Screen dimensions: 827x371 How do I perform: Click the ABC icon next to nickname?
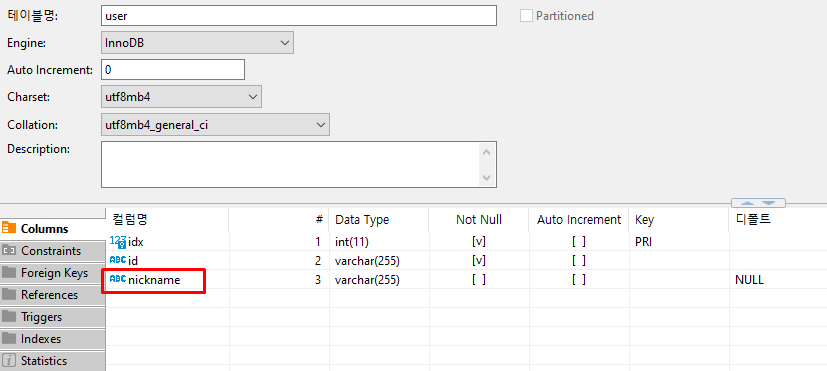coord(118,280)
